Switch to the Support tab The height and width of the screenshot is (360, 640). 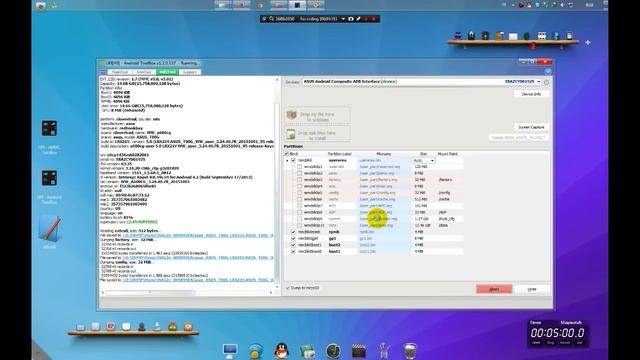189,72
